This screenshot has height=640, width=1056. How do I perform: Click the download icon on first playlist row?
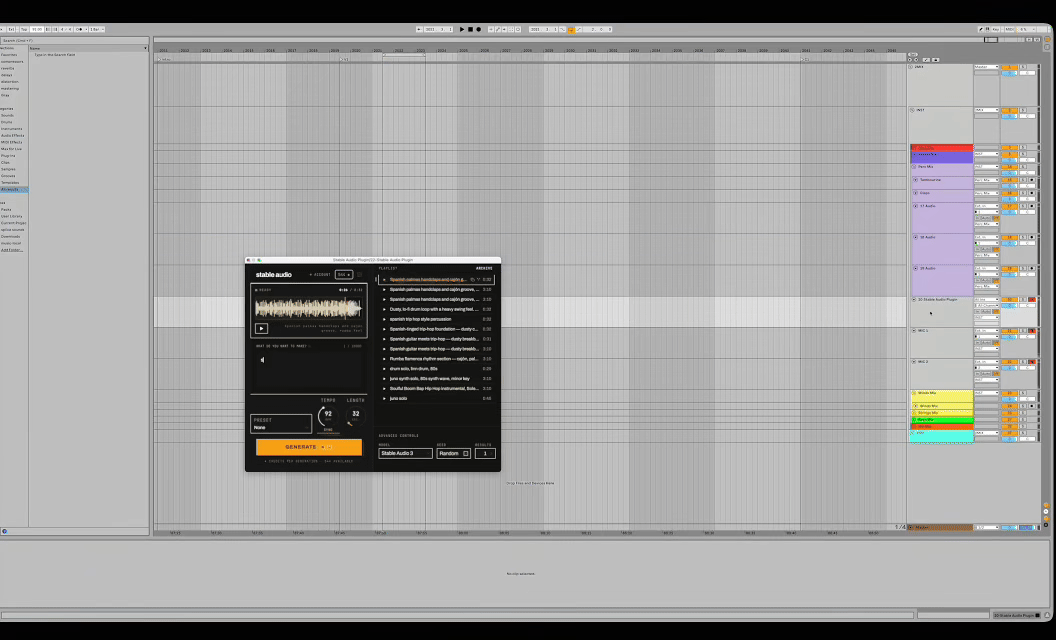[479, 280]
